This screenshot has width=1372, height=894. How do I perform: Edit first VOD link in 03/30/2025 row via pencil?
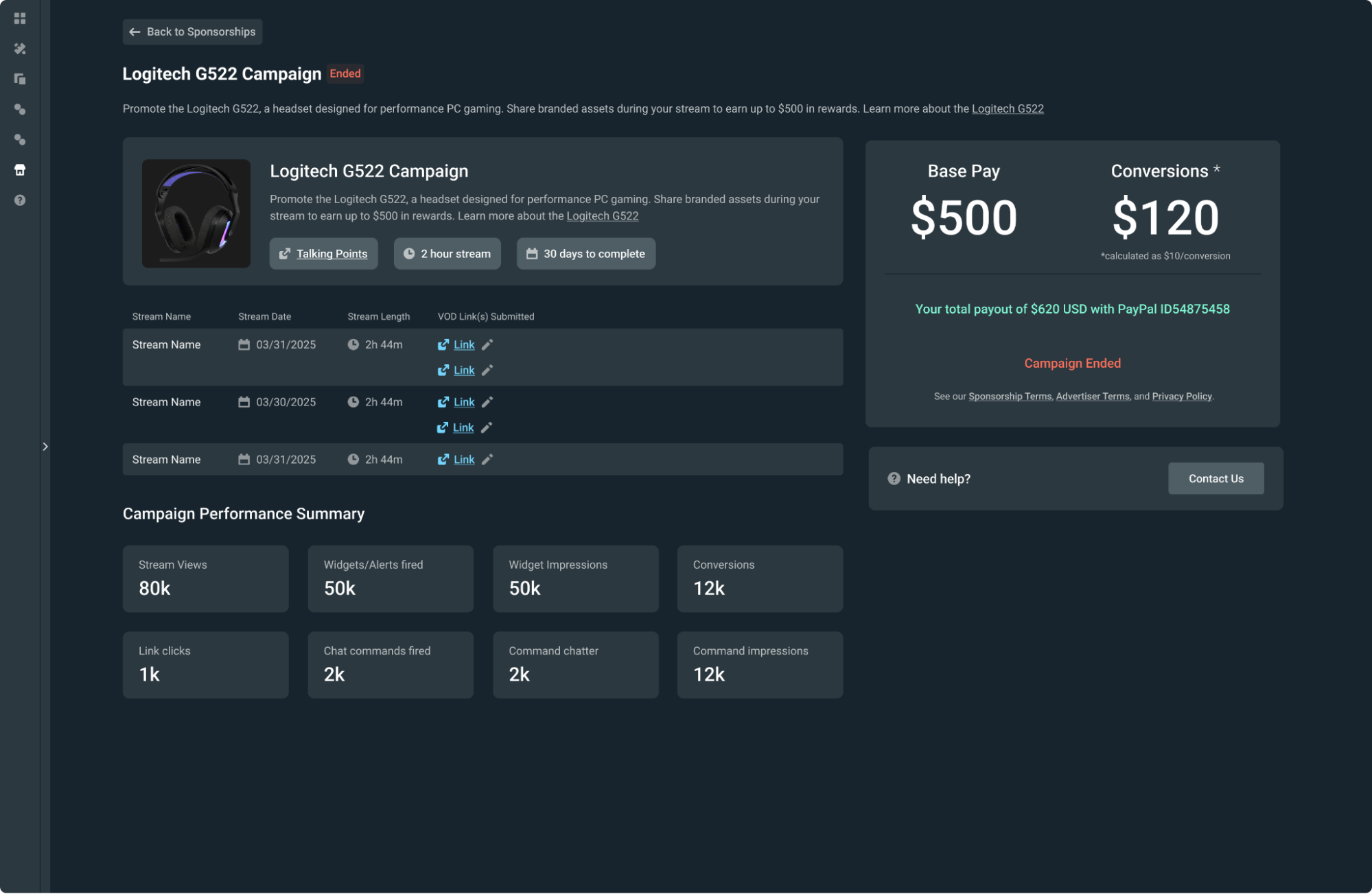(x=487, y=402)
